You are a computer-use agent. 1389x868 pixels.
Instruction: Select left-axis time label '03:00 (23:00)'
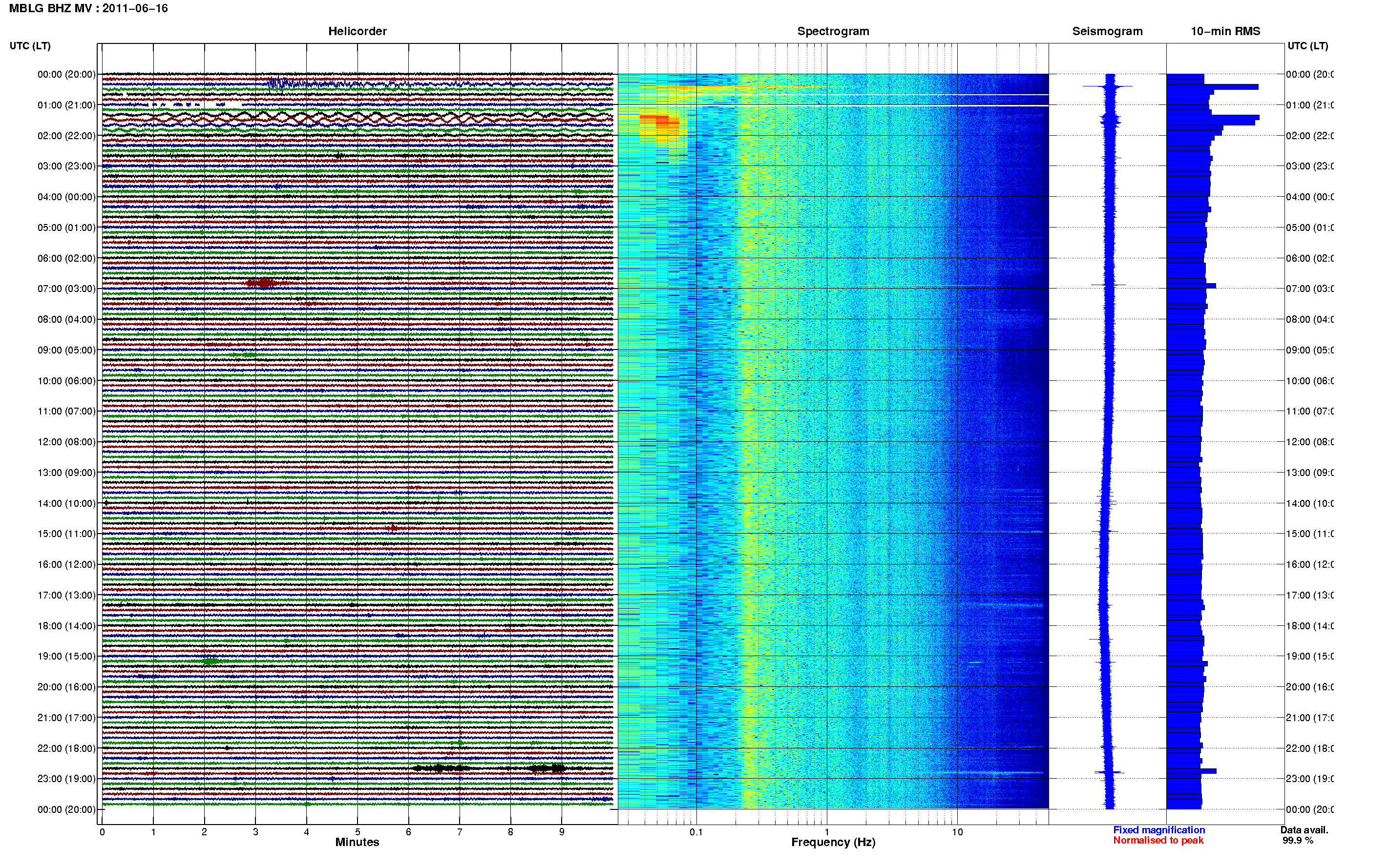click(x=66, y=166)
